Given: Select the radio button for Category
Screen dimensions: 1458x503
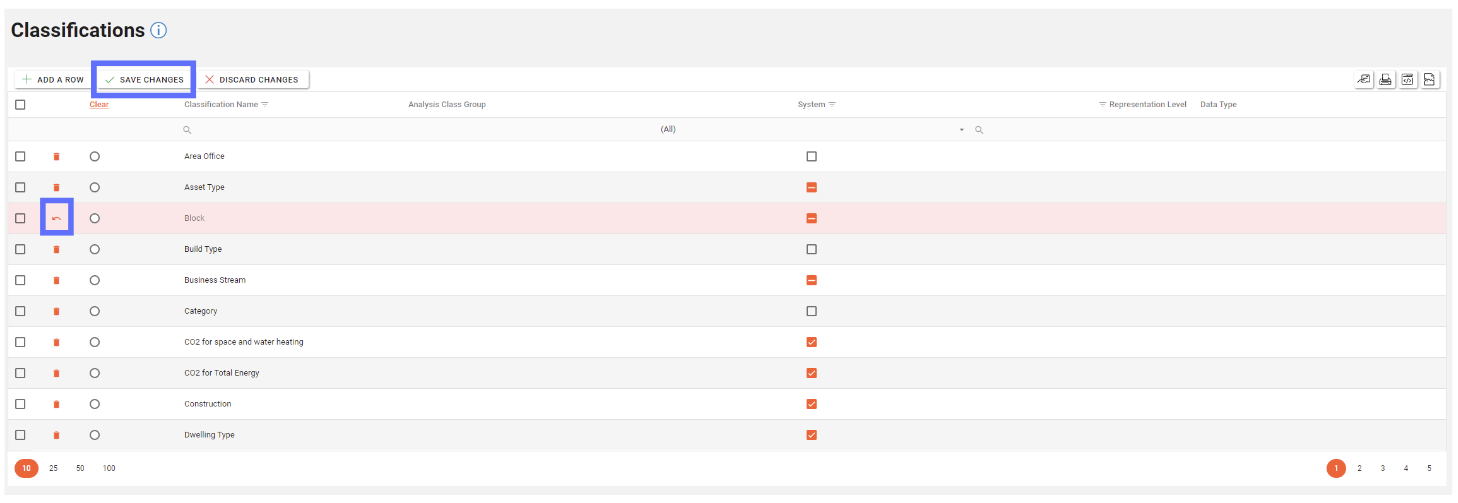Looking at the screenshot, I should click(94, 311).
